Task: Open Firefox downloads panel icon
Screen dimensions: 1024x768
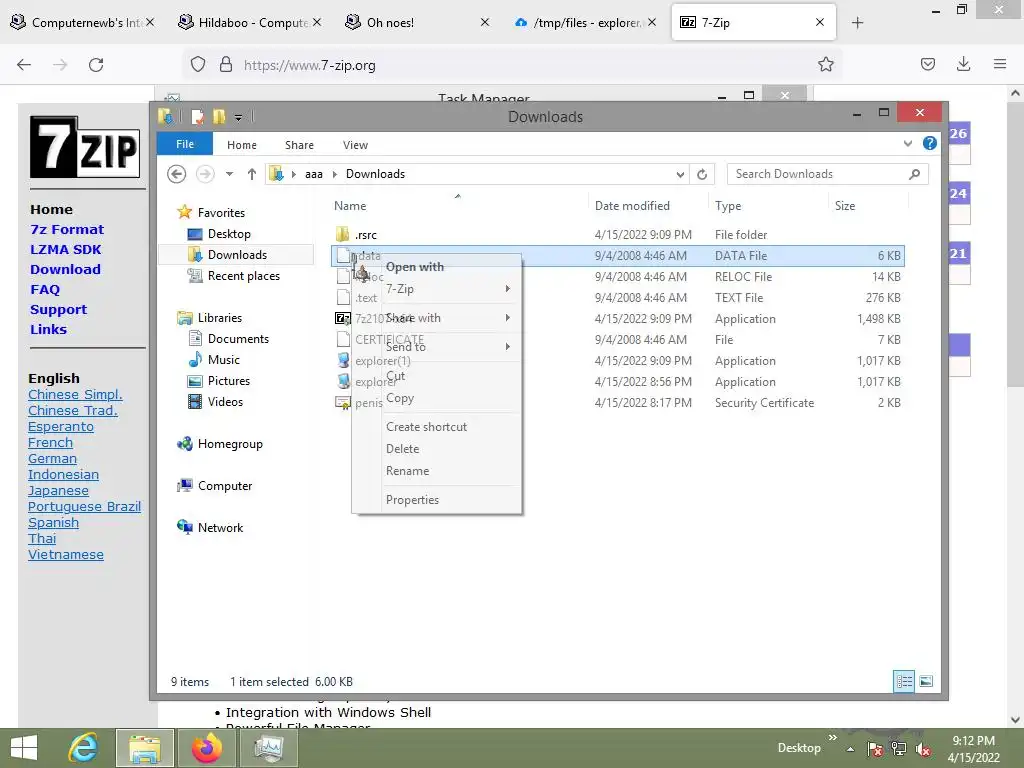Action: pos(963,64)
